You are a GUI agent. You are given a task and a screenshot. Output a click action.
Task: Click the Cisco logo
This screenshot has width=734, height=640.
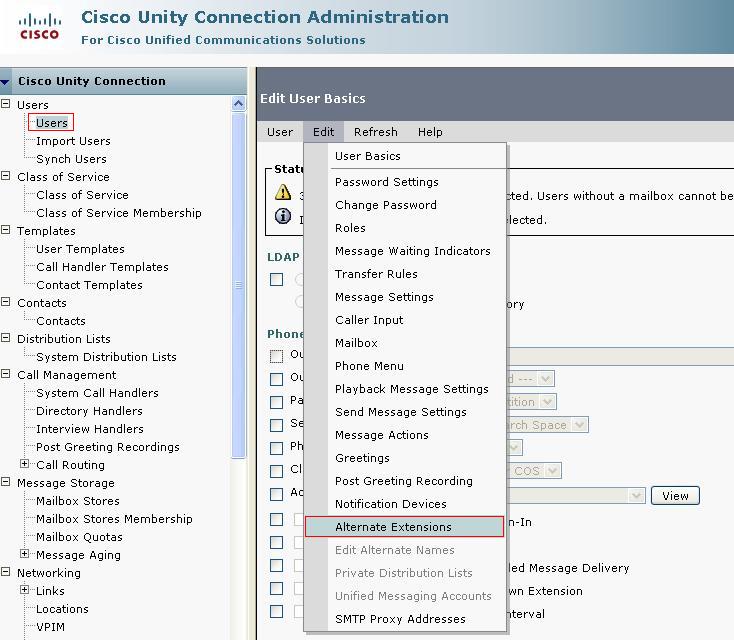(39, 27)
